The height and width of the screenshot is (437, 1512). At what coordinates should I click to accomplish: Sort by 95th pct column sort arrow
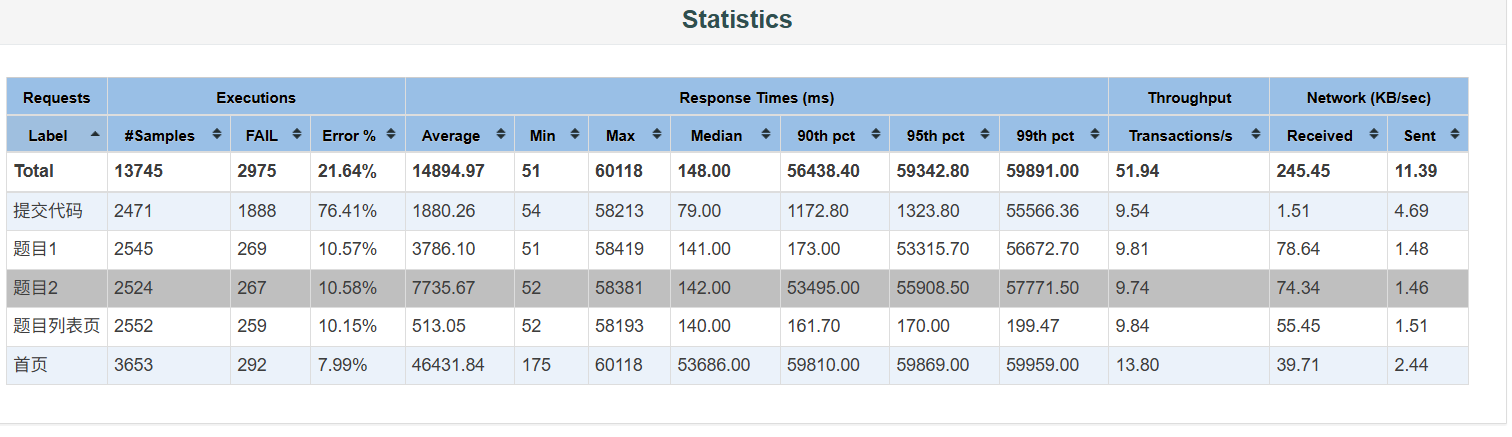point(985,134)
